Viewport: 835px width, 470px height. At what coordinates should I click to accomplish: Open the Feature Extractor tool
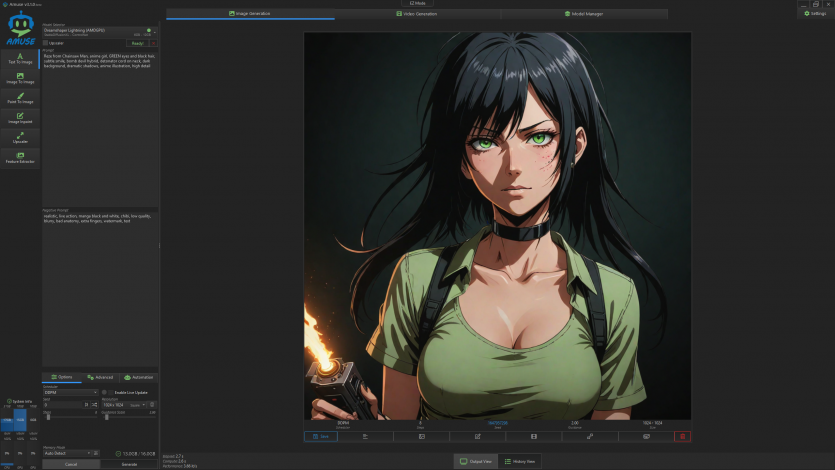point(21,158)
